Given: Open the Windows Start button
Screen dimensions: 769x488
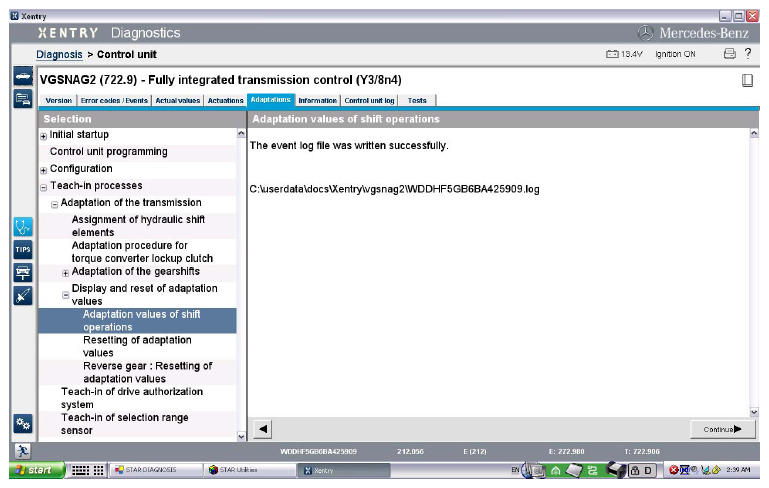Looking at the screenshot, I should 35,470.
